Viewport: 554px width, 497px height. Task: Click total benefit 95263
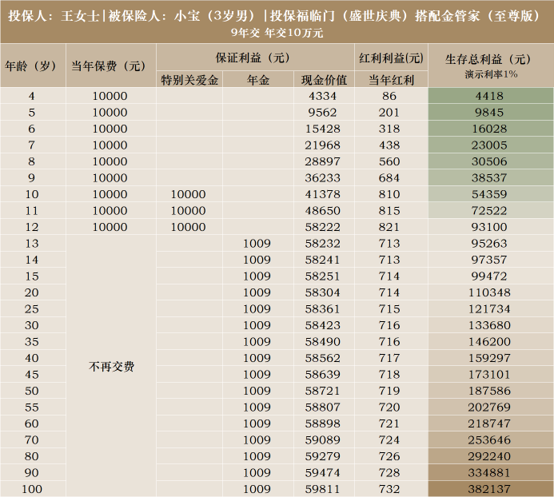click(489, 244)
